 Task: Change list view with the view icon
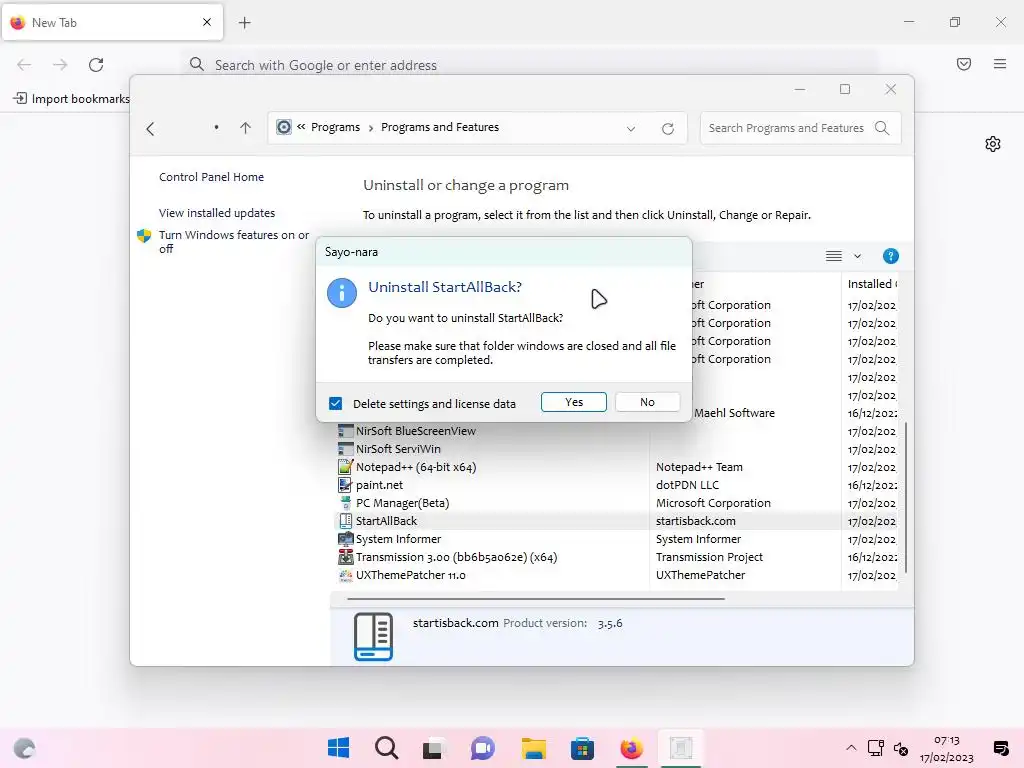833,256
